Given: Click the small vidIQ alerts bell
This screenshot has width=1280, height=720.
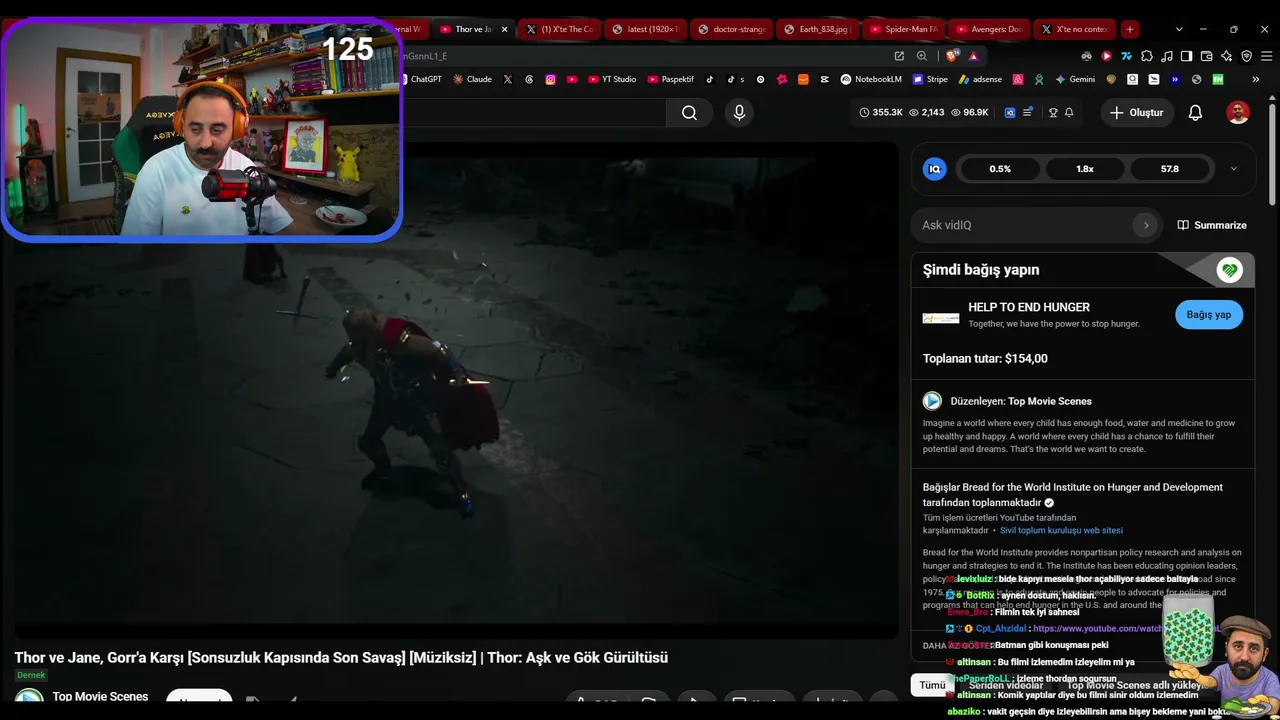Looking at the screenshot, I should pos(1069,113).
